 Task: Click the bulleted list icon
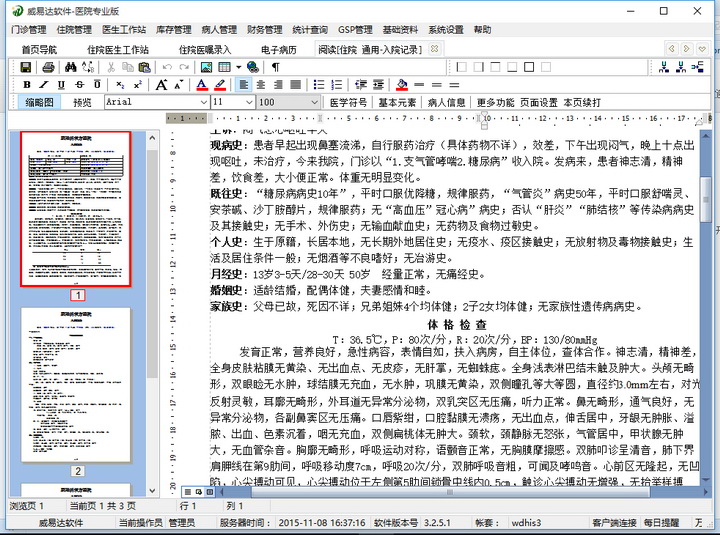click(x=319, y=85)
